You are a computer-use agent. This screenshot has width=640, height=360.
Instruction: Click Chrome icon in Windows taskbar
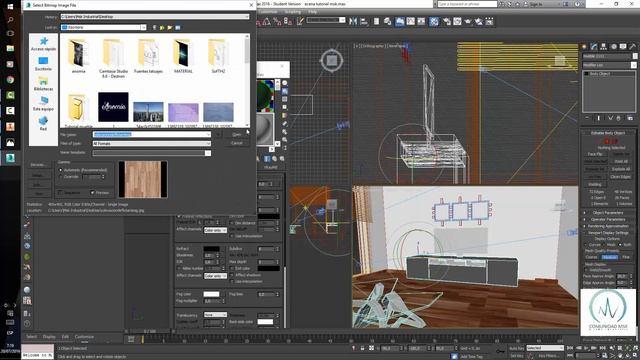tap(10, 80)
